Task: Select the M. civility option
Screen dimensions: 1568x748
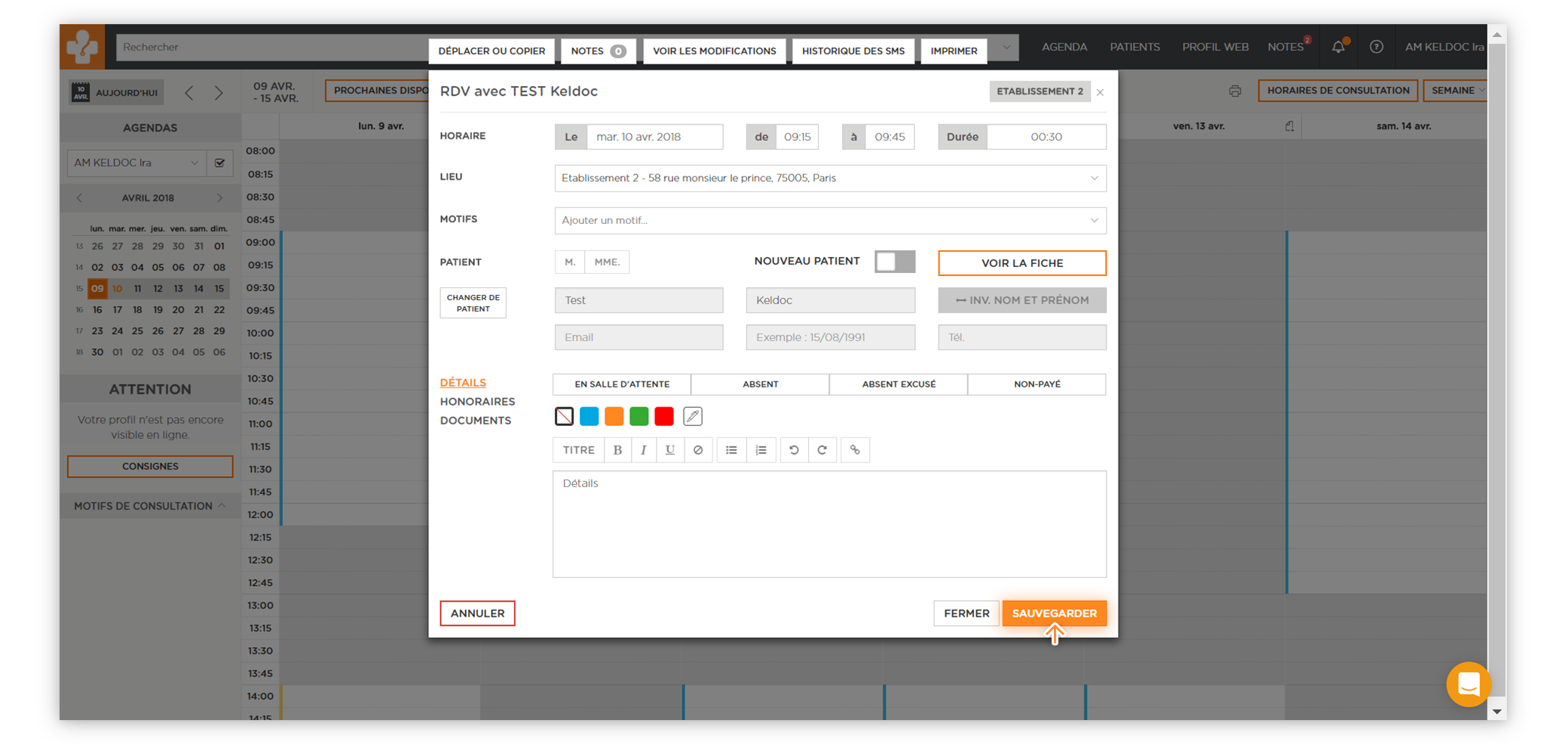Action: 570,262
